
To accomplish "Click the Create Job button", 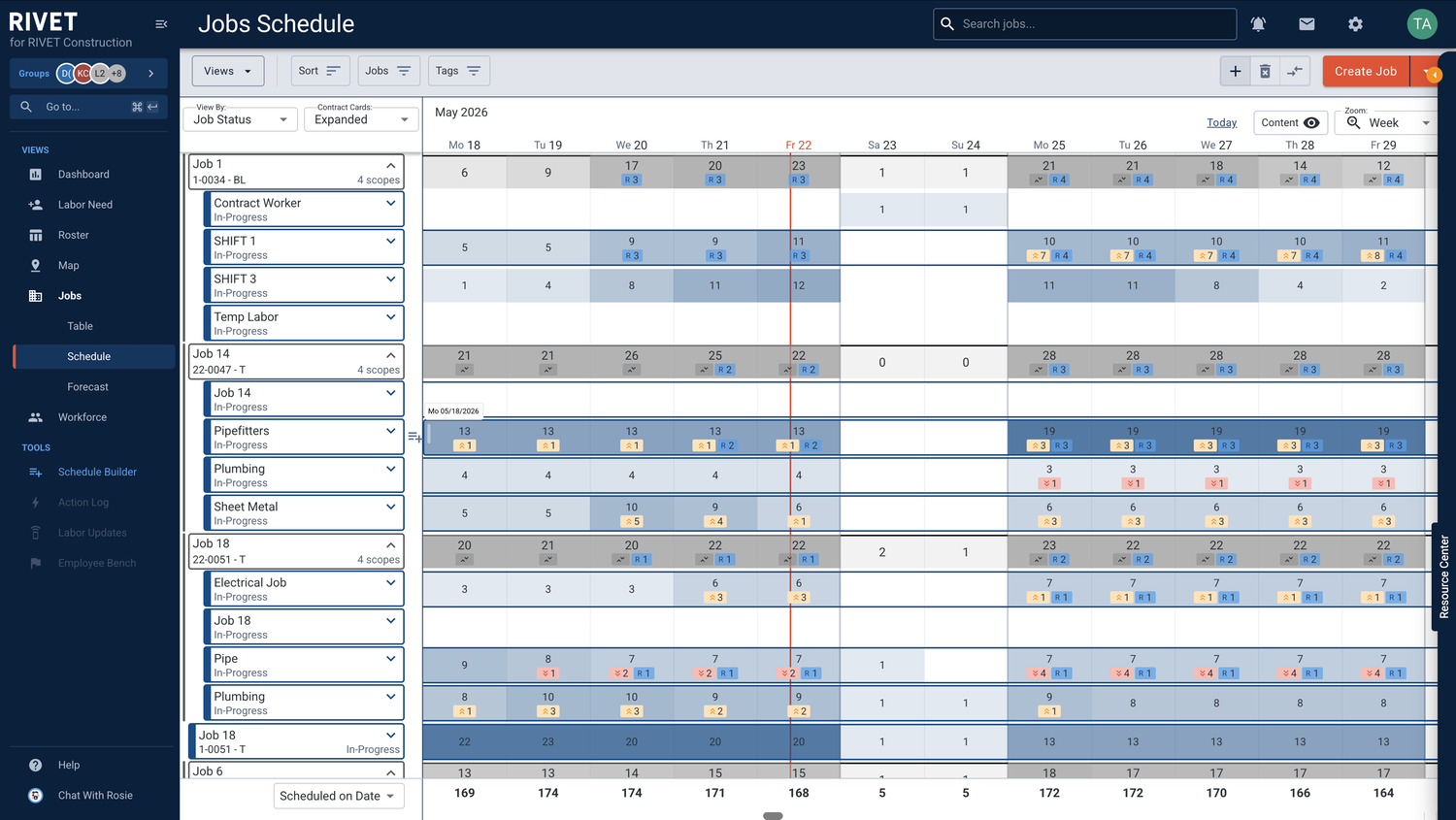I will click(x=1366, y=71).
